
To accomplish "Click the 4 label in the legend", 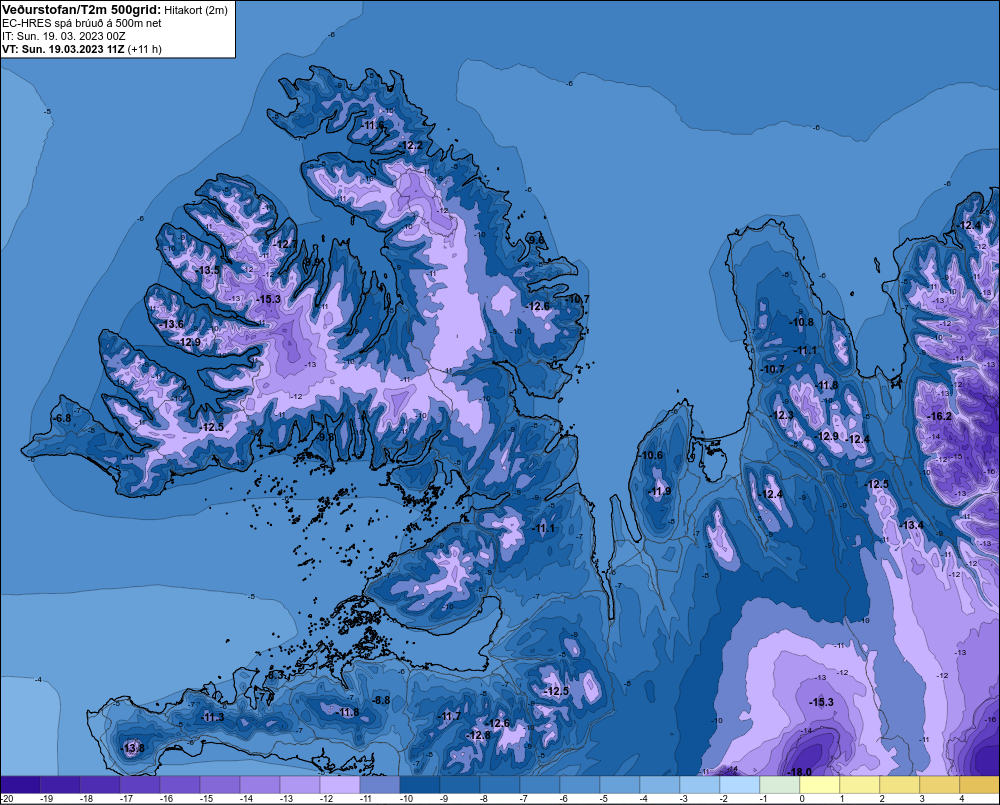I will 962,799.
